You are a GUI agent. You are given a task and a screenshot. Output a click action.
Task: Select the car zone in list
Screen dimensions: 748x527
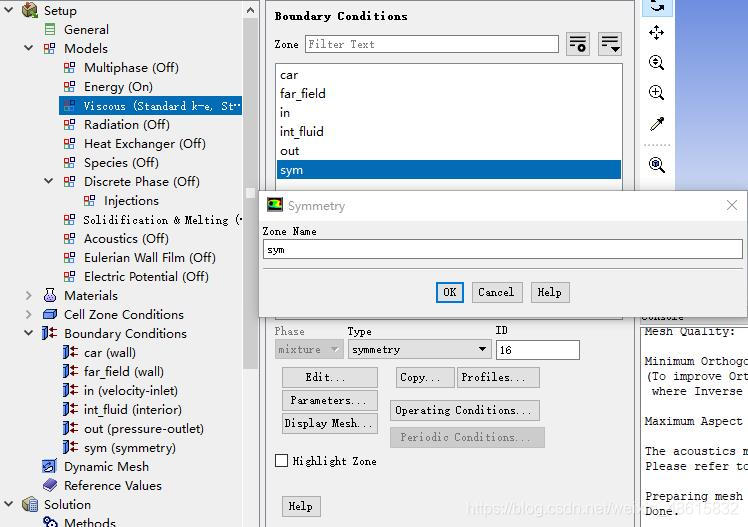tap(448, 75)
